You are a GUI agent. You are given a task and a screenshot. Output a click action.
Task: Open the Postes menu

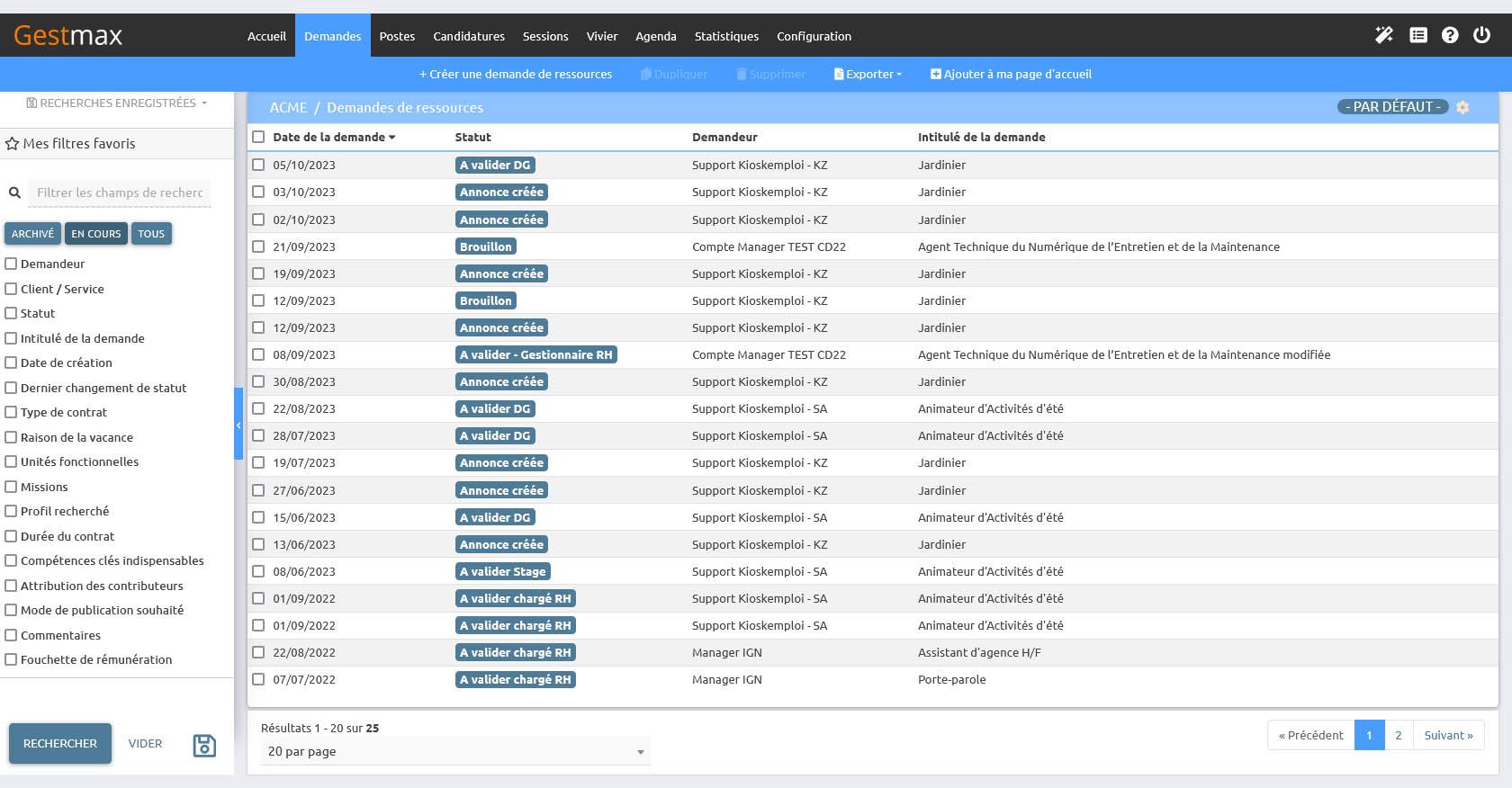[397, 36]
